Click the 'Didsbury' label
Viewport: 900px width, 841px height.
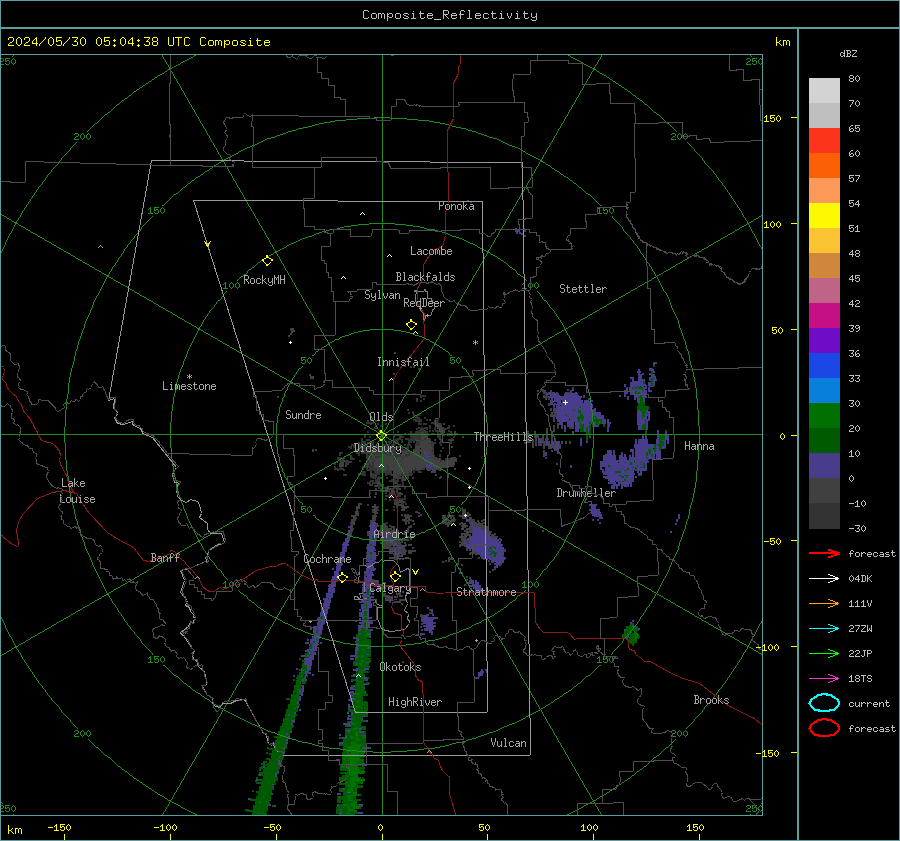click(377, 448)
